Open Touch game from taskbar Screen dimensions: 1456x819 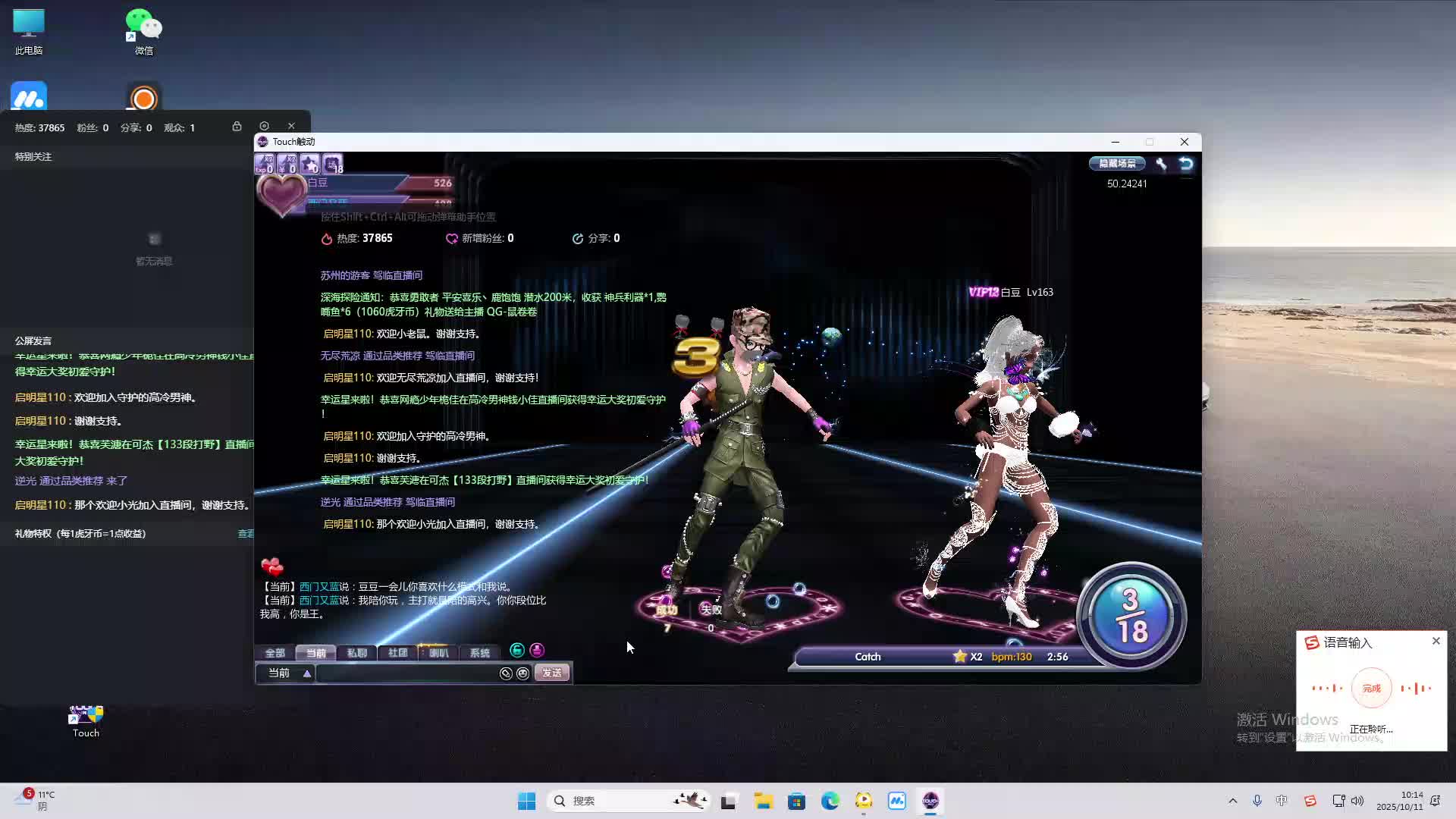(930, 801)
